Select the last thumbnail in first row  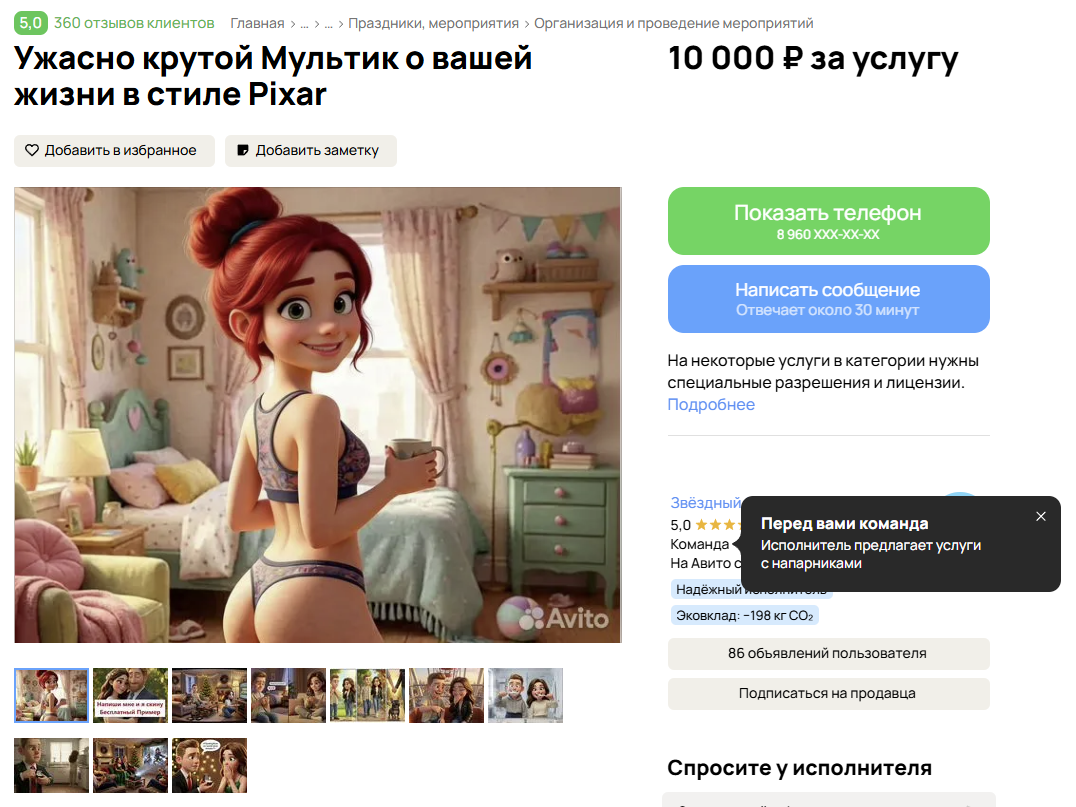click(x=525, y=695)
